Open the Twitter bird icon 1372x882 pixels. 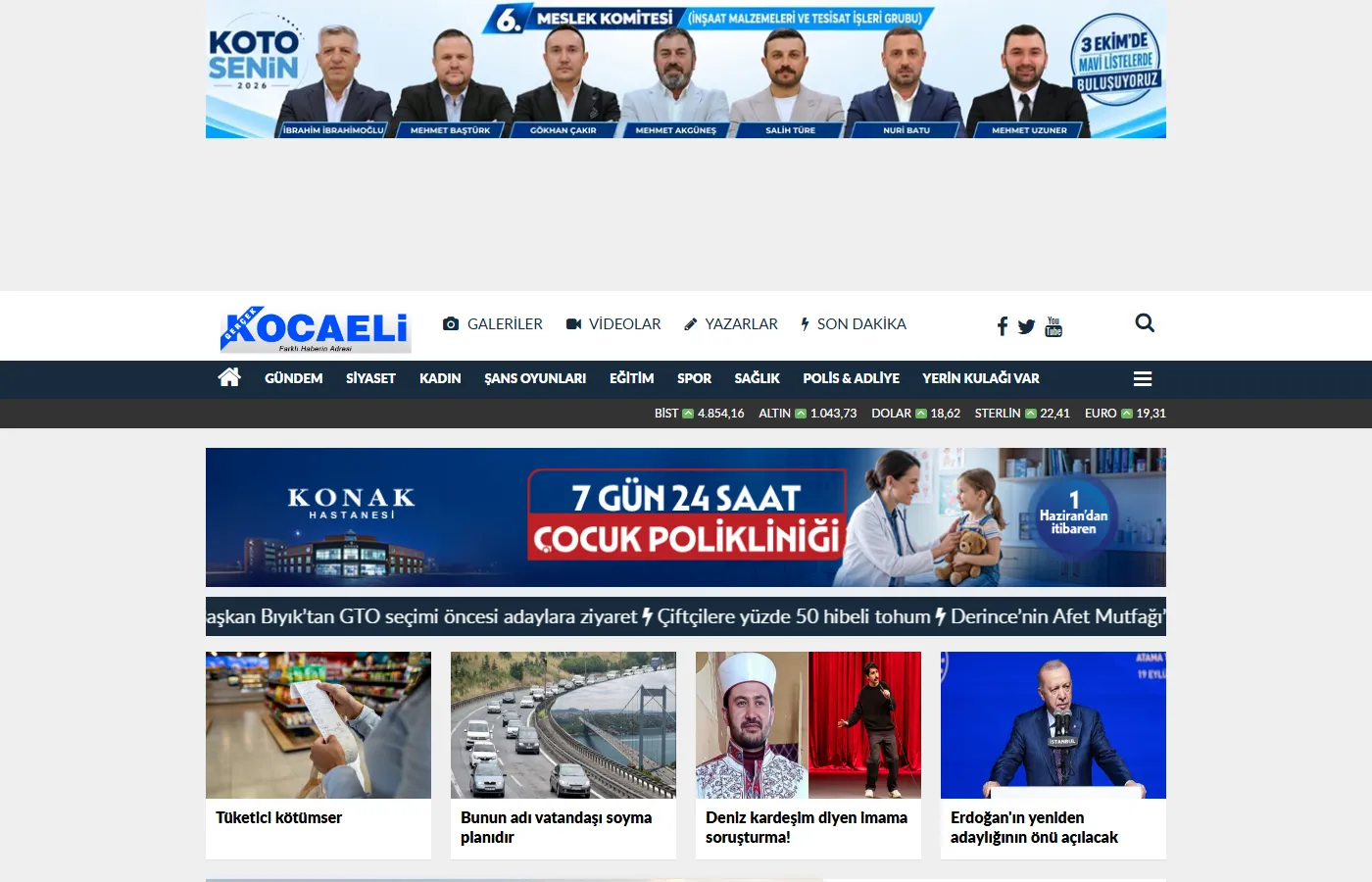1026,326
